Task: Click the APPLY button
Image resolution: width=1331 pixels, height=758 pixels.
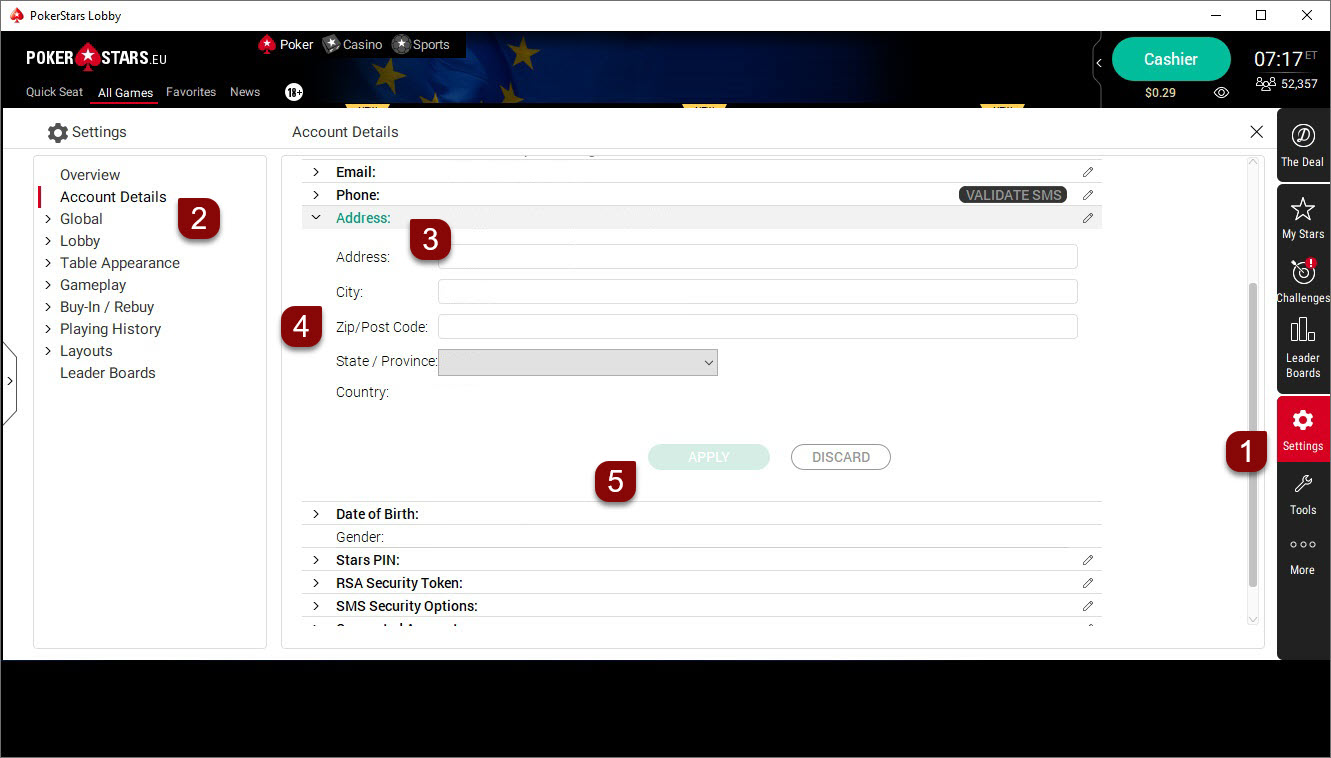Action: [x=709, y=457]
